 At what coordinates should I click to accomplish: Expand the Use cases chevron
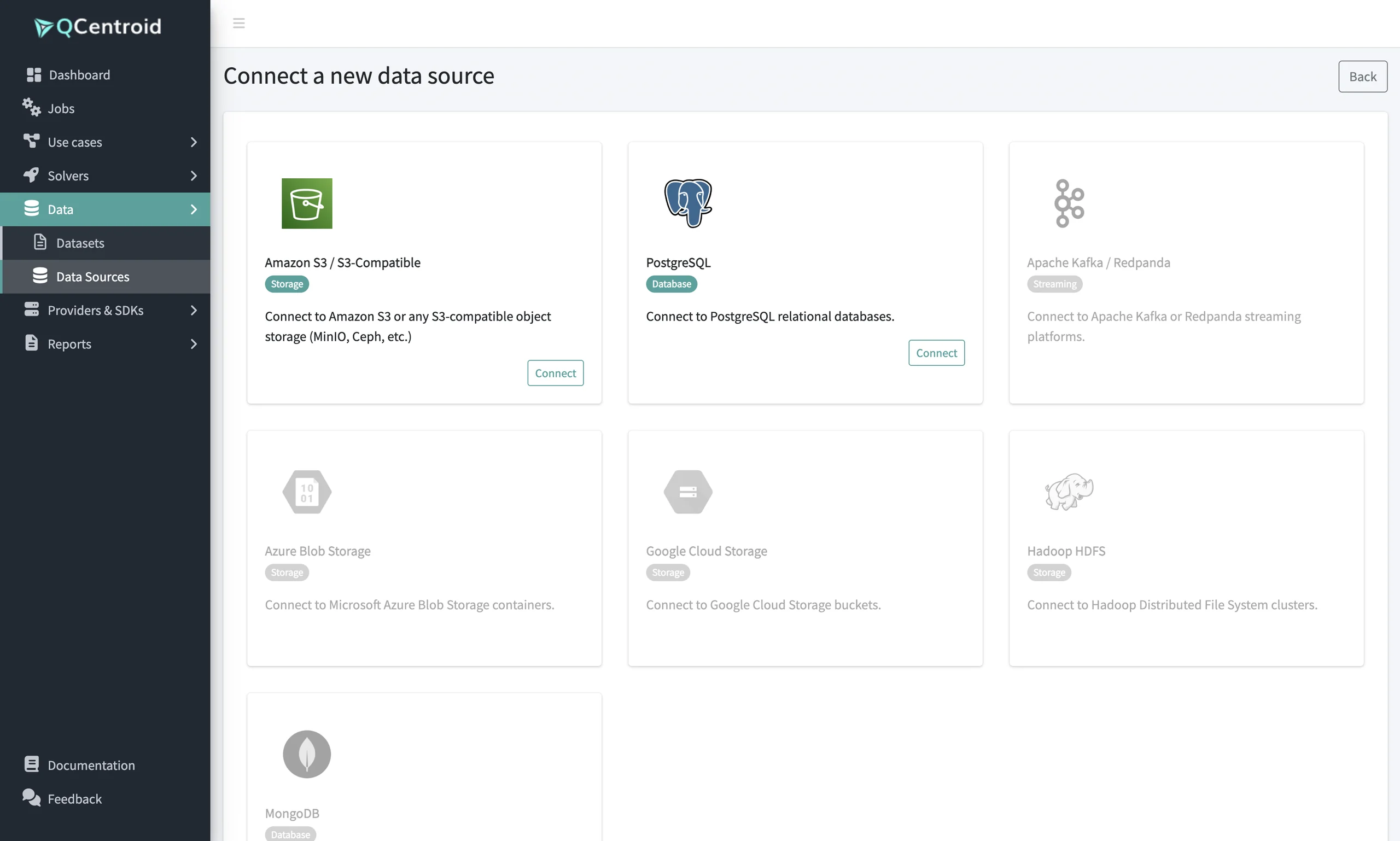(194, 142)
